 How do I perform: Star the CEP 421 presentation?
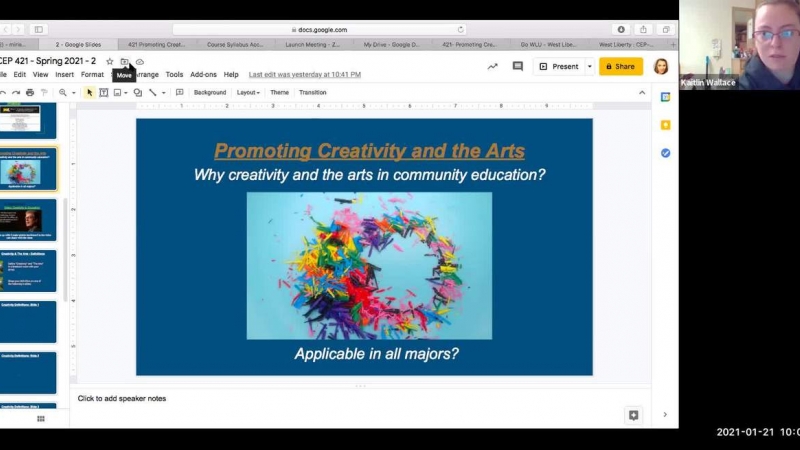point(110,61)
